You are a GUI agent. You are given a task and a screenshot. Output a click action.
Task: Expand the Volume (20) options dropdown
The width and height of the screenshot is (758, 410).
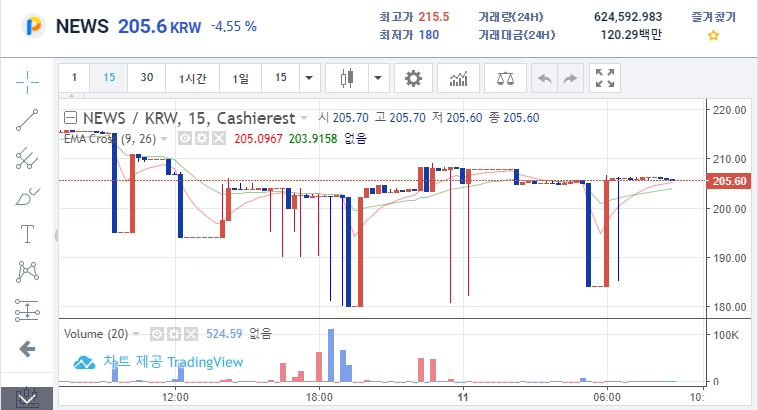[136, 334]
